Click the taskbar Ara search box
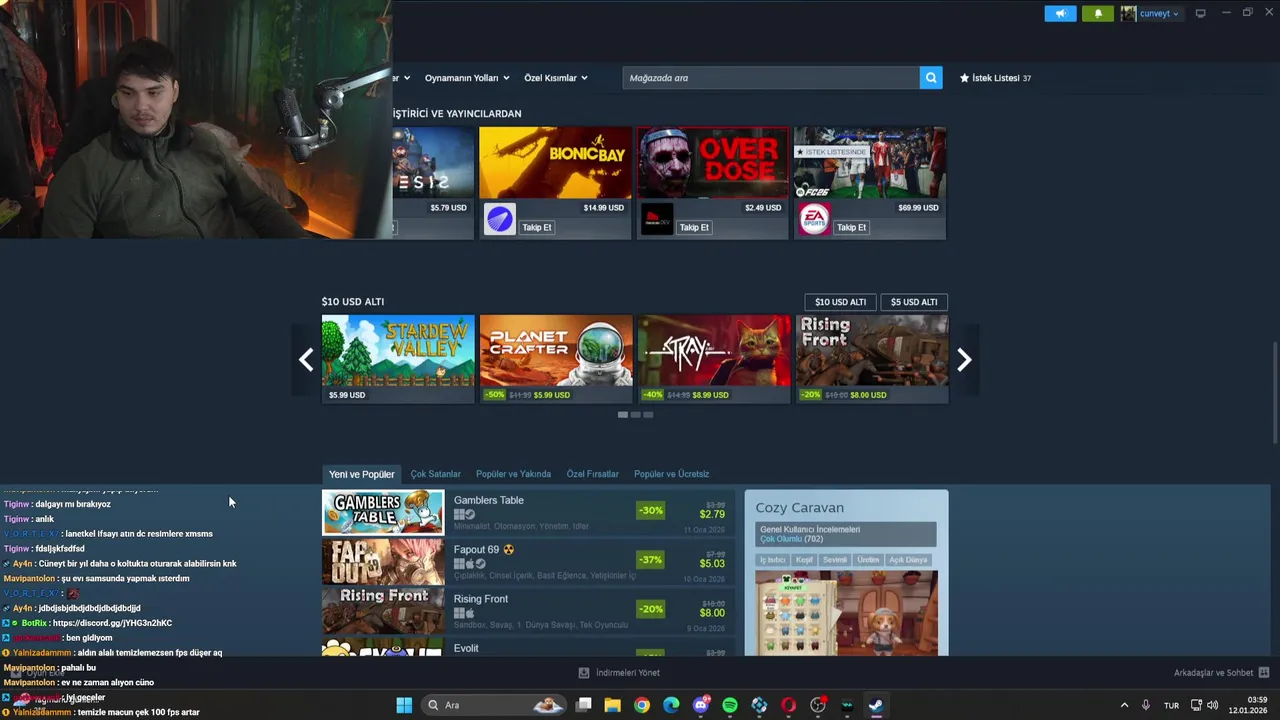The width and height of the screenshot is (1280, 720). tap(494, 705)
